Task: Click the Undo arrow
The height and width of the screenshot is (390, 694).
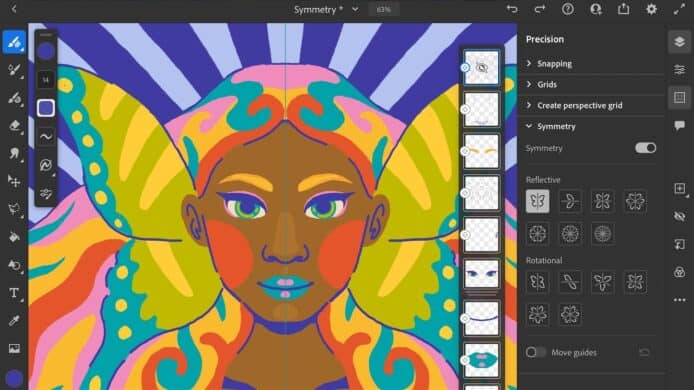Action: [x=512, y=9]
